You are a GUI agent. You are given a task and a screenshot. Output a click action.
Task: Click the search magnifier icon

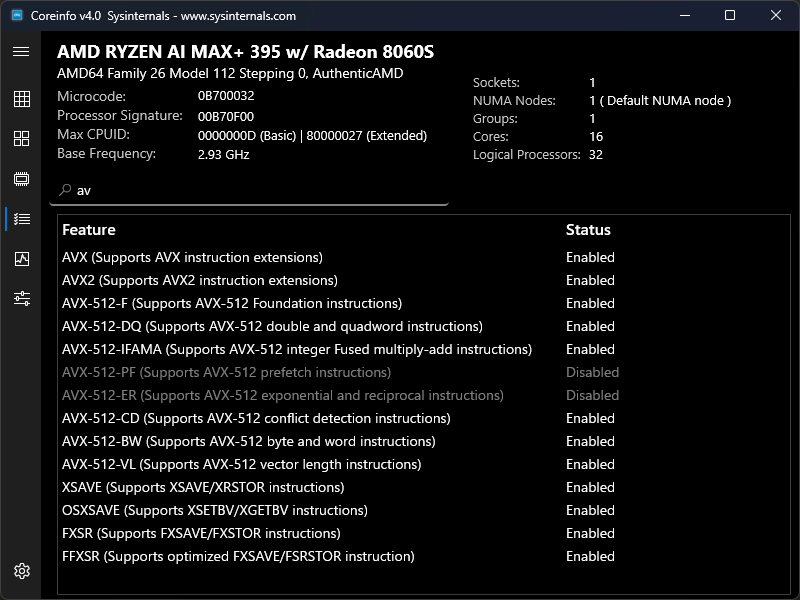point(62,190)
